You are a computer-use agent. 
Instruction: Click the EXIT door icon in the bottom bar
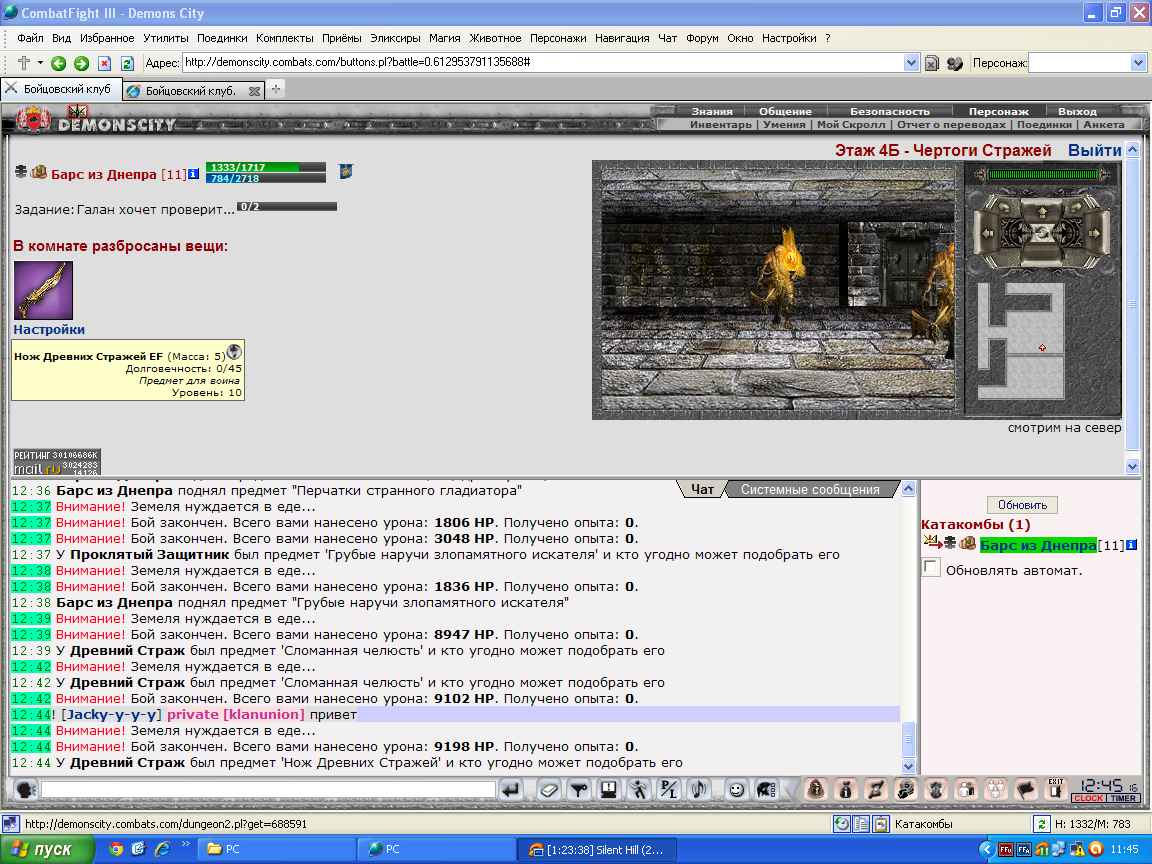click(x=1056, y=789)
